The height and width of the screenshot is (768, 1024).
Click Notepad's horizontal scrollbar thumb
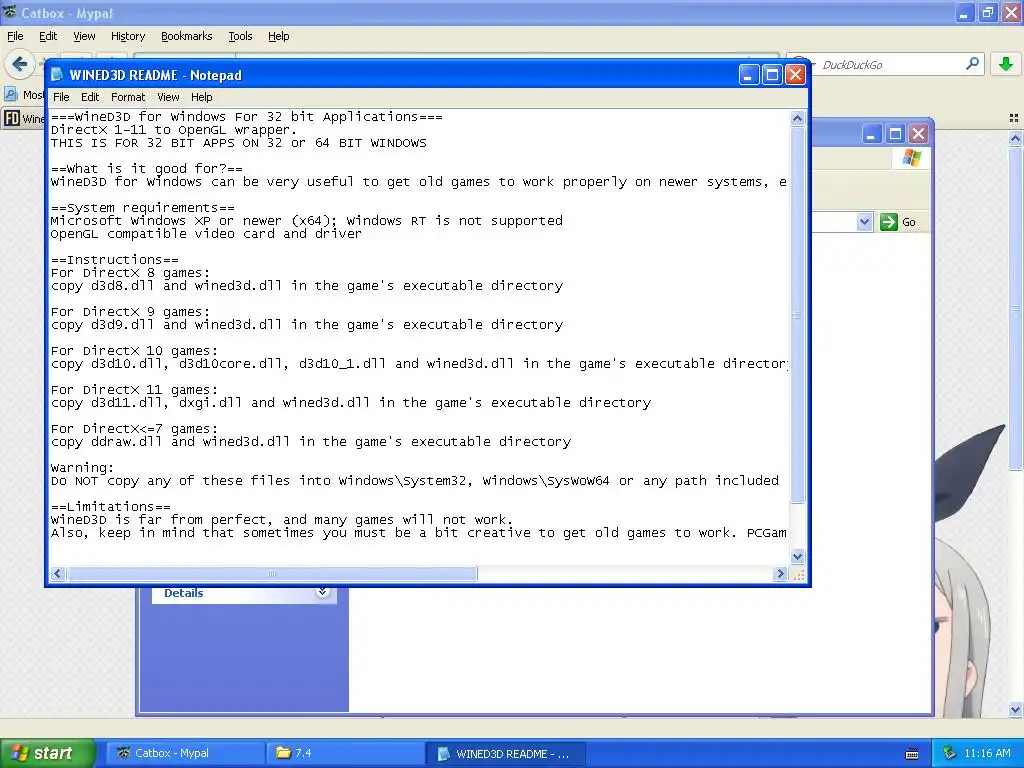tap(272, 573)
